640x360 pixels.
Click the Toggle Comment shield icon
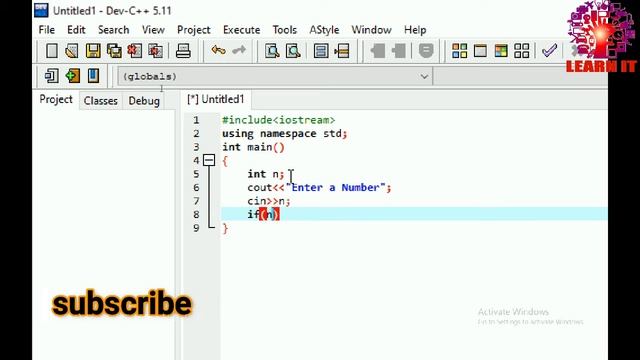(x=426, y=51)
